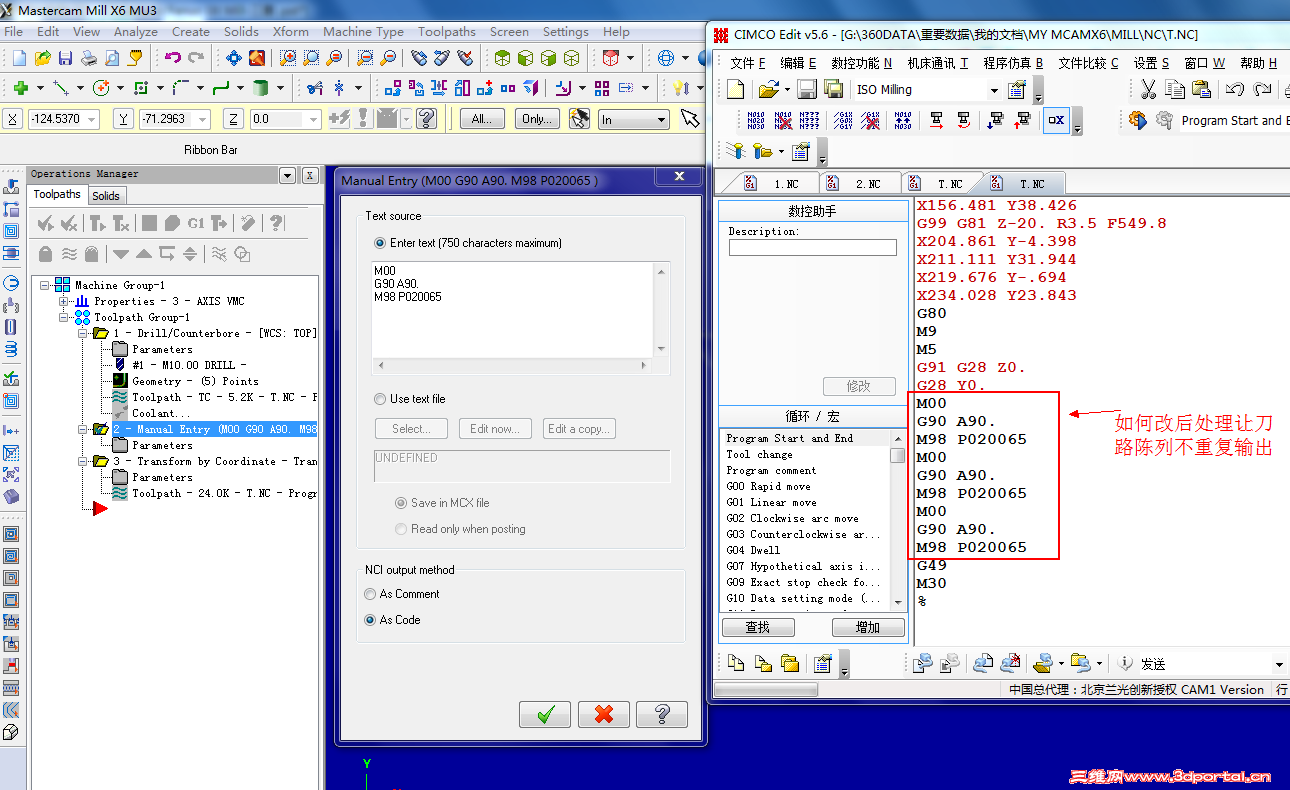Click the CIMCO save floppy icon
Image resolution: width=1290 pixels, height=790 pixels.
(807, 90)
